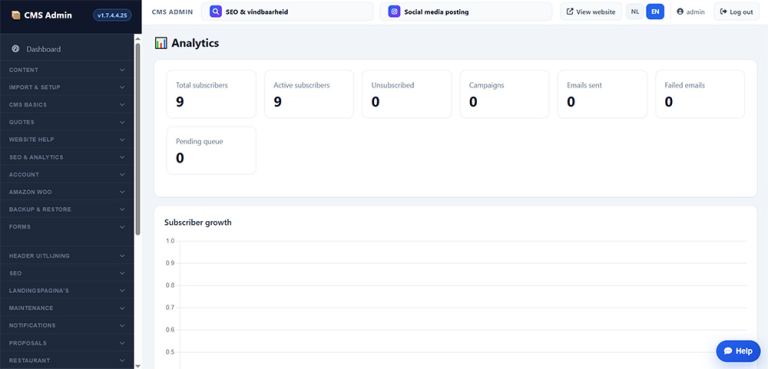Expand the CONTENT sidebar section
This screenshot has width=768, height=369.
click(x=67, y=70)
